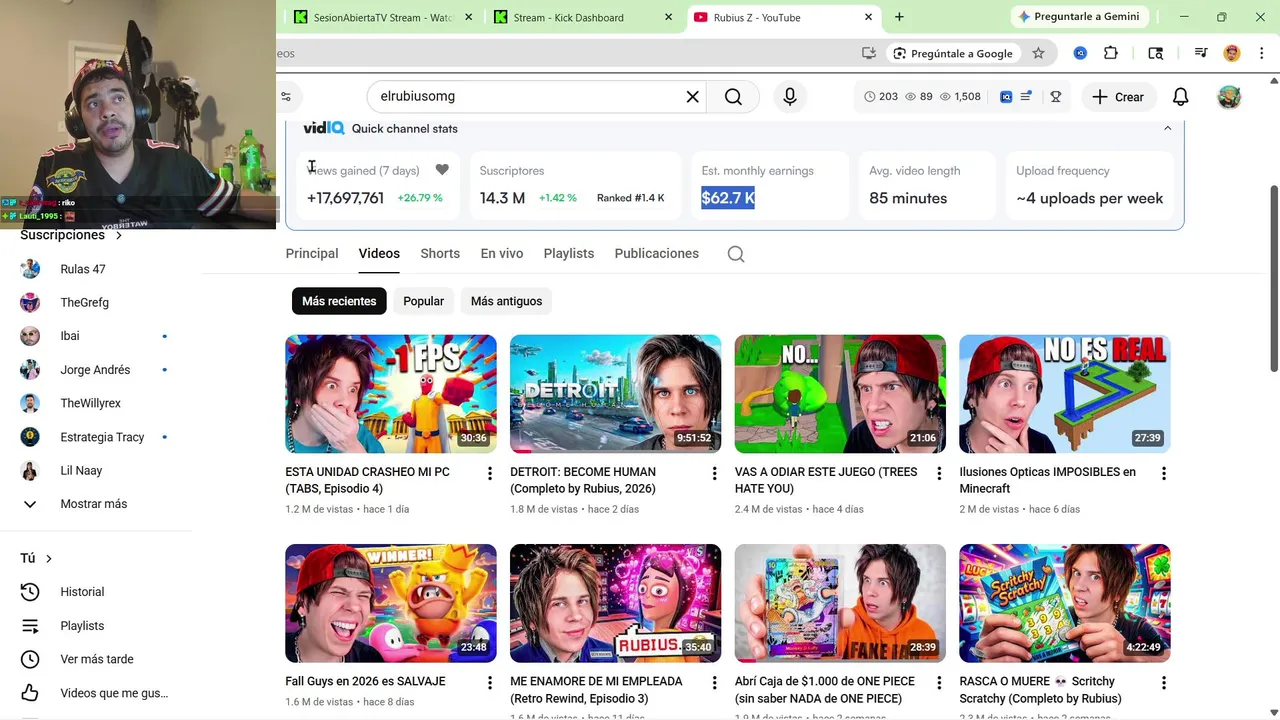This screenshot has width=1280, height=720.
Task: Click the Crear button
Action: pyautogui.click(x=1118, y=97)
